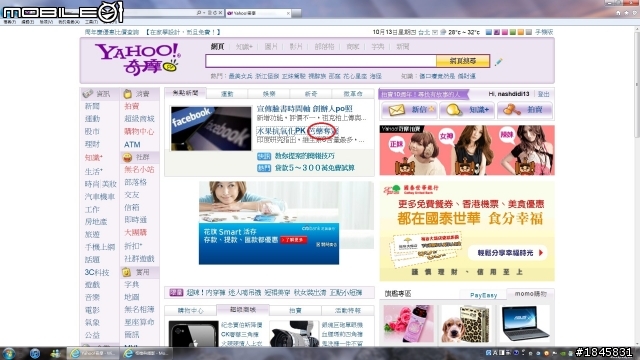Click the second blue tag icon in news links
This screenshot has width=640, height=360.
pos(264,168)
